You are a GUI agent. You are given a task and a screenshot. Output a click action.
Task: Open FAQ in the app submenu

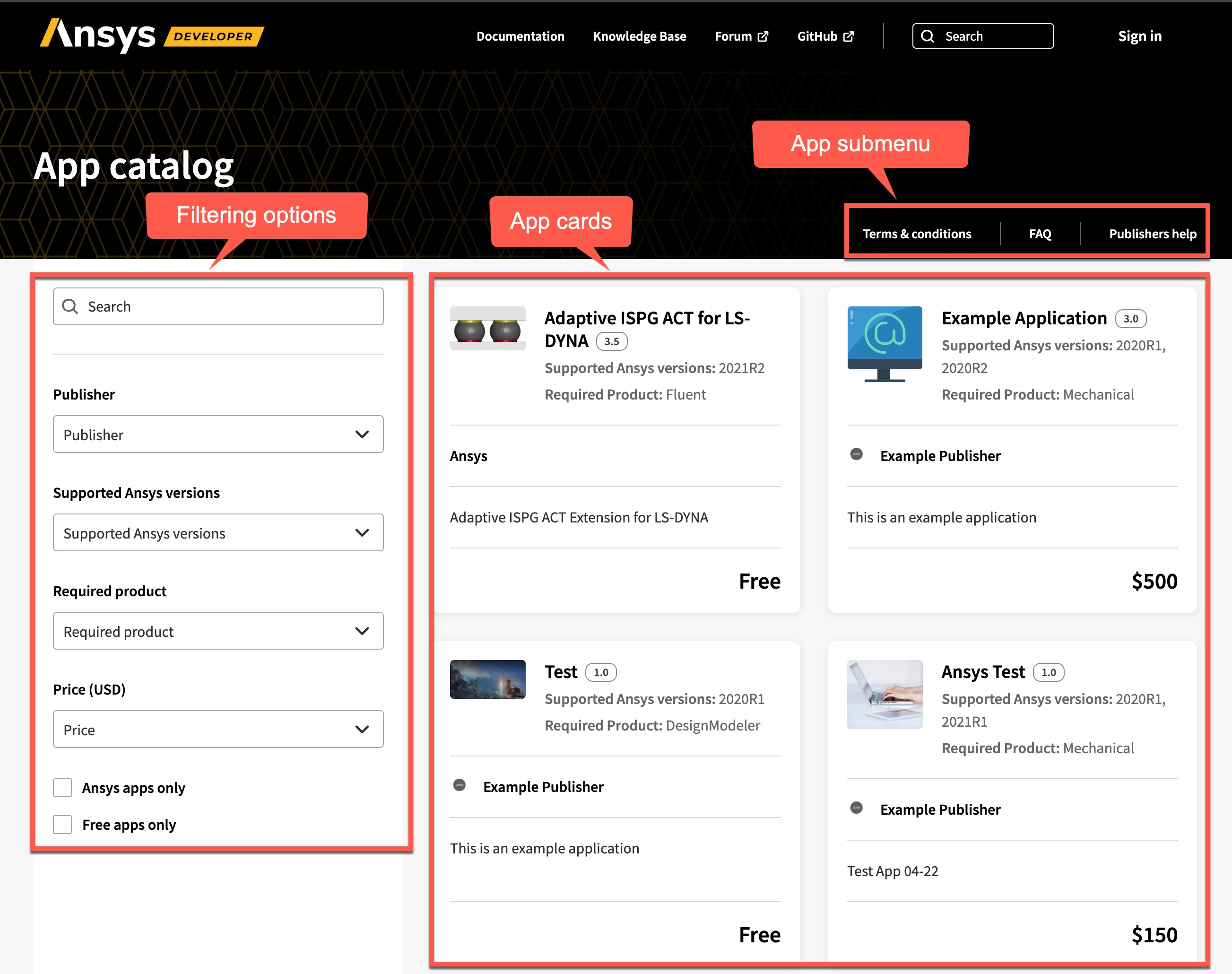coord(1041,234)
